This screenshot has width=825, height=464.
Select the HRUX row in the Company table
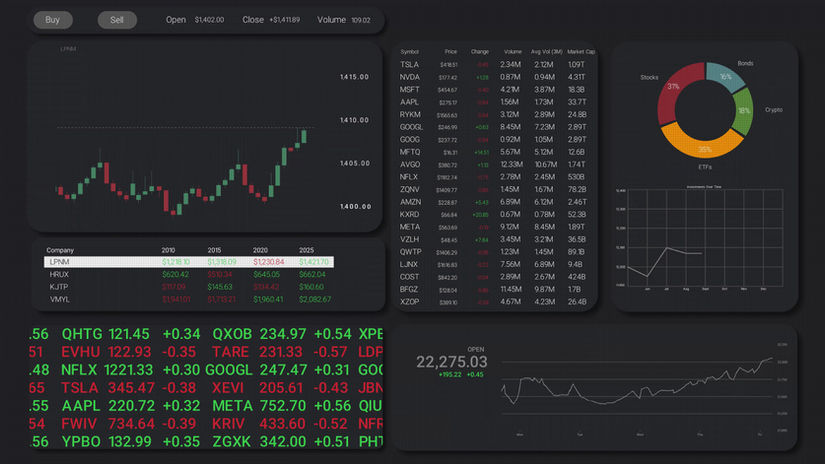(x=189, y=275)
